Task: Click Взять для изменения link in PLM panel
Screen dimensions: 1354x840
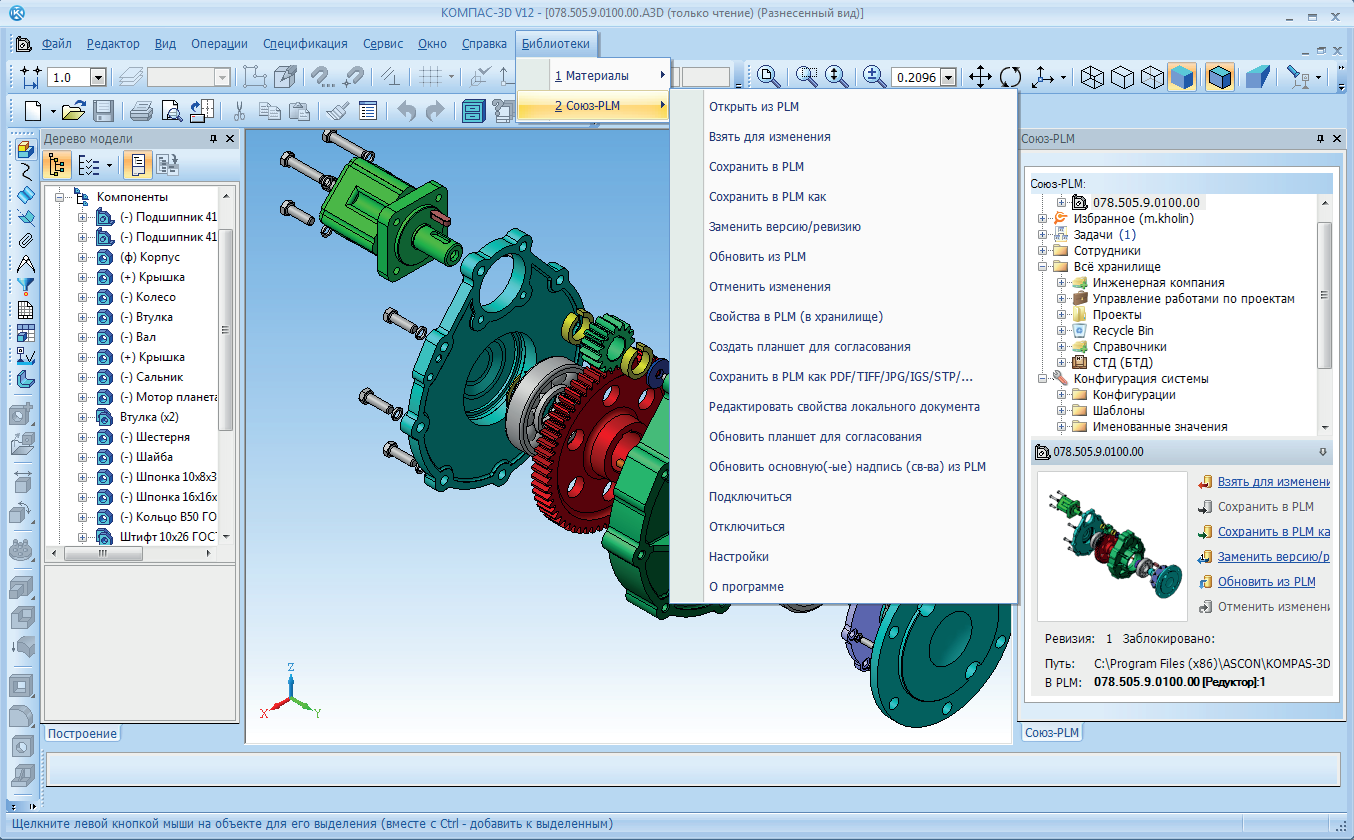Action: coord(1273,482)
